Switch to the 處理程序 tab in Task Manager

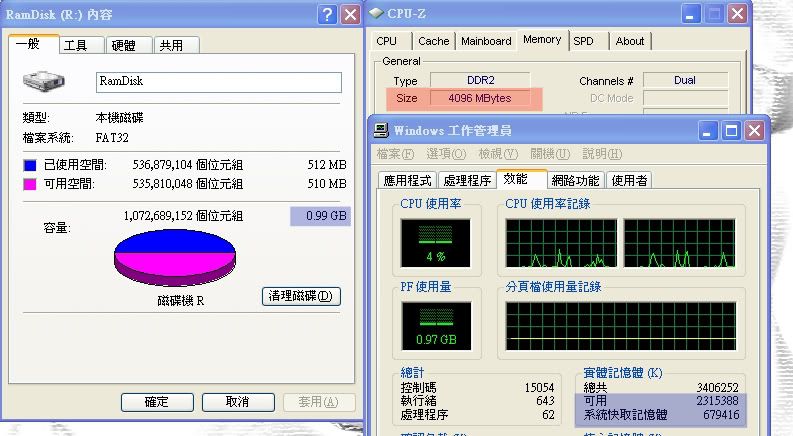[467, 180]
